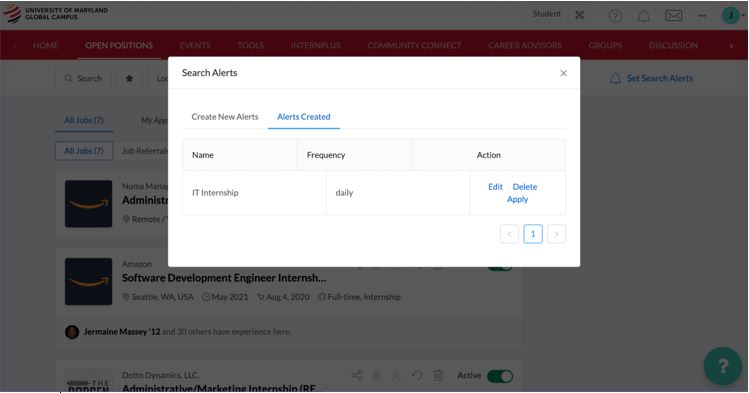Open the Administrative/Marketing Internship job title
749x393 pixels.
coord(223,388)
